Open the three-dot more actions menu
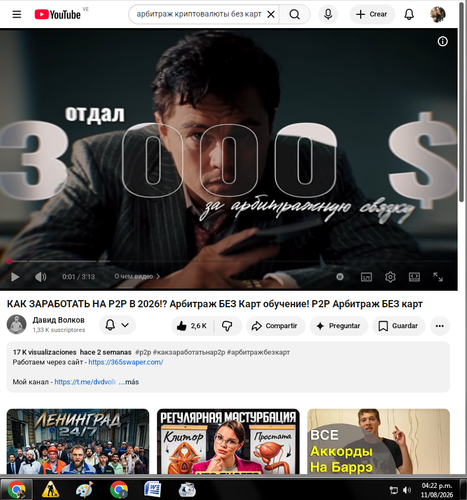 click(x=440, y=326)
